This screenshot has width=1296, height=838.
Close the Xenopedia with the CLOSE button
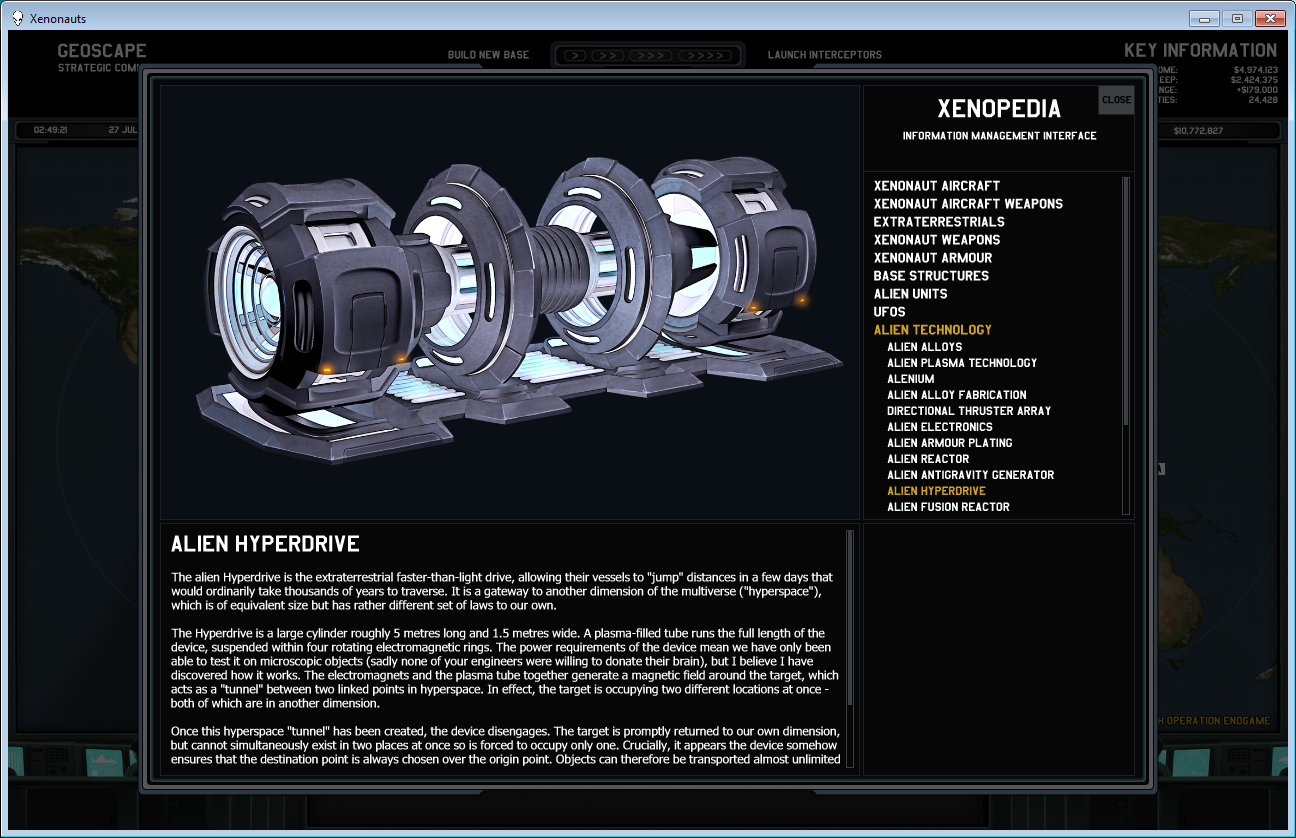1116,100
